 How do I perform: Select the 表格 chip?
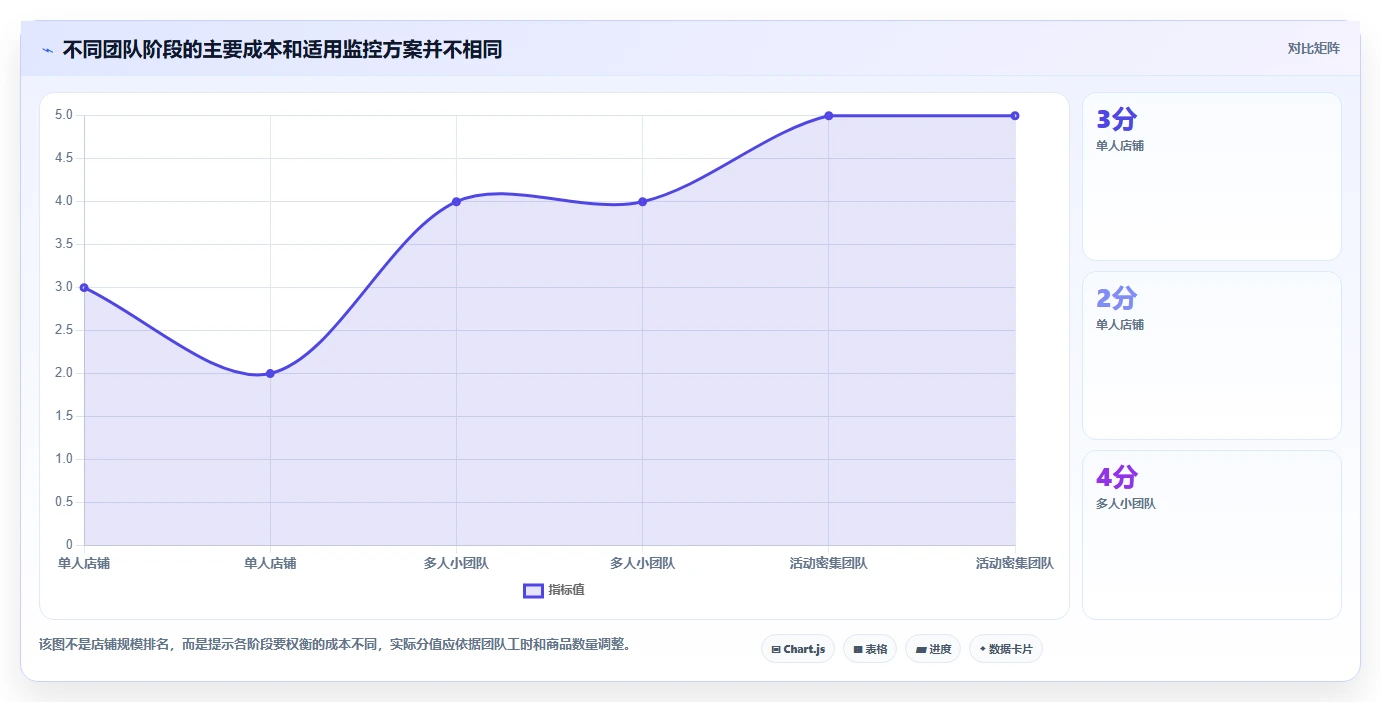point(870,649)
